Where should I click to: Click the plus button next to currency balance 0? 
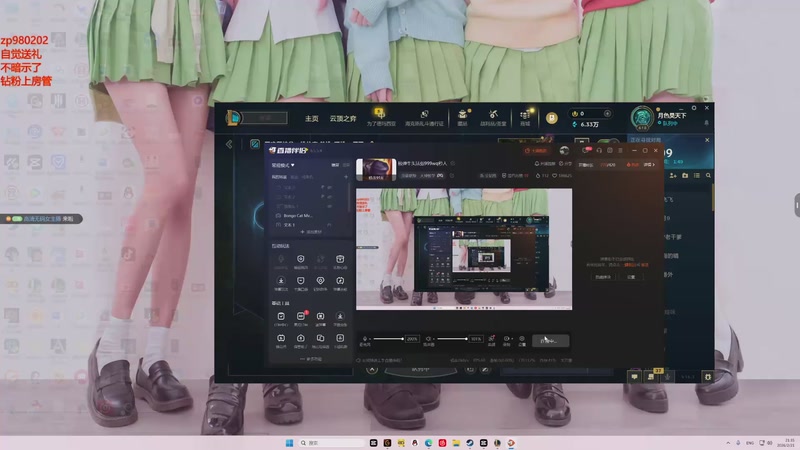tap(607, 113)
